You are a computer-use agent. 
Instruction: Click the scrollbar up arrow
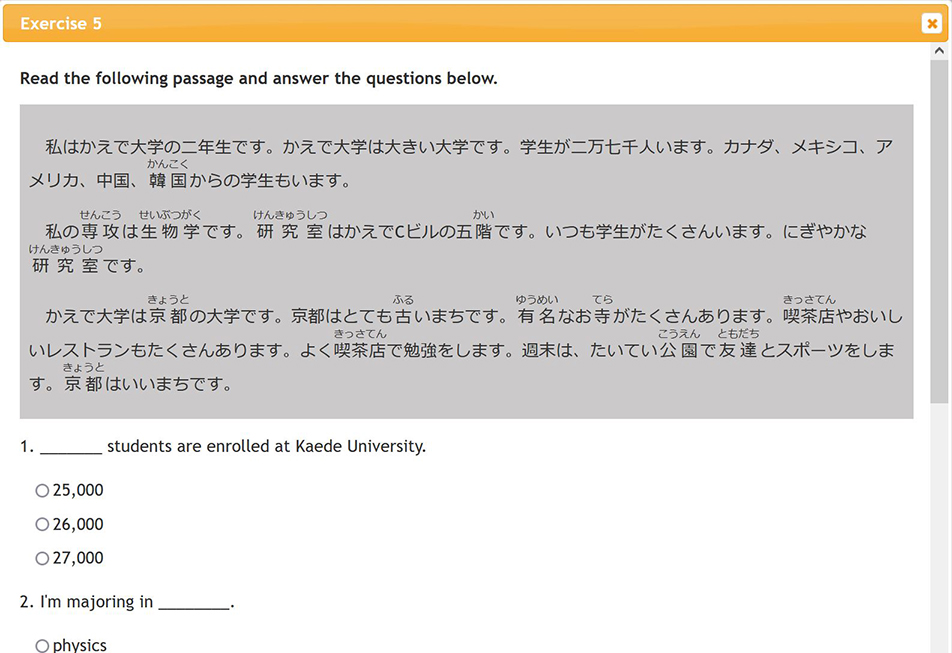tap(940, 51)
